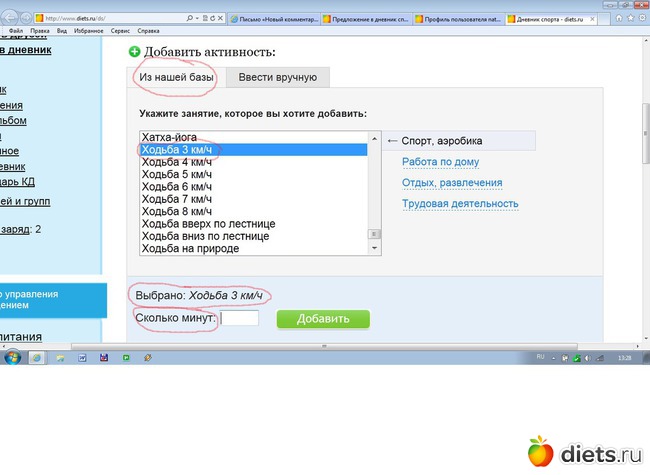This screenshot has width=650, height=475.
Task: Click the browser back arrow button
Action: click(x=9, y=19)
